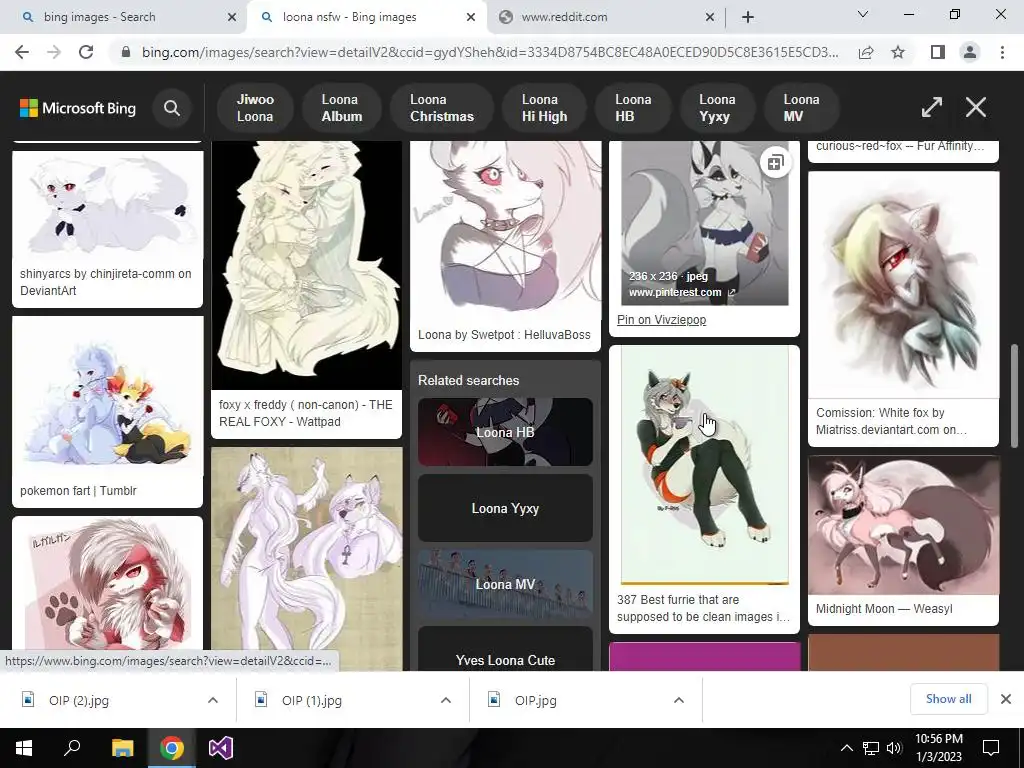
Task: Select the Jiwoo Loona suggestion chip
Action: (255, 108)
